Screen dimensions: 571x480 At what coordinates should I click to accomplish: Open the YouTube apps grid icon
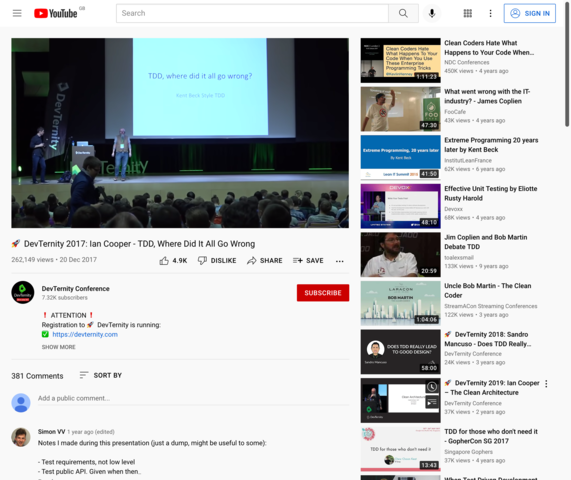468,13
